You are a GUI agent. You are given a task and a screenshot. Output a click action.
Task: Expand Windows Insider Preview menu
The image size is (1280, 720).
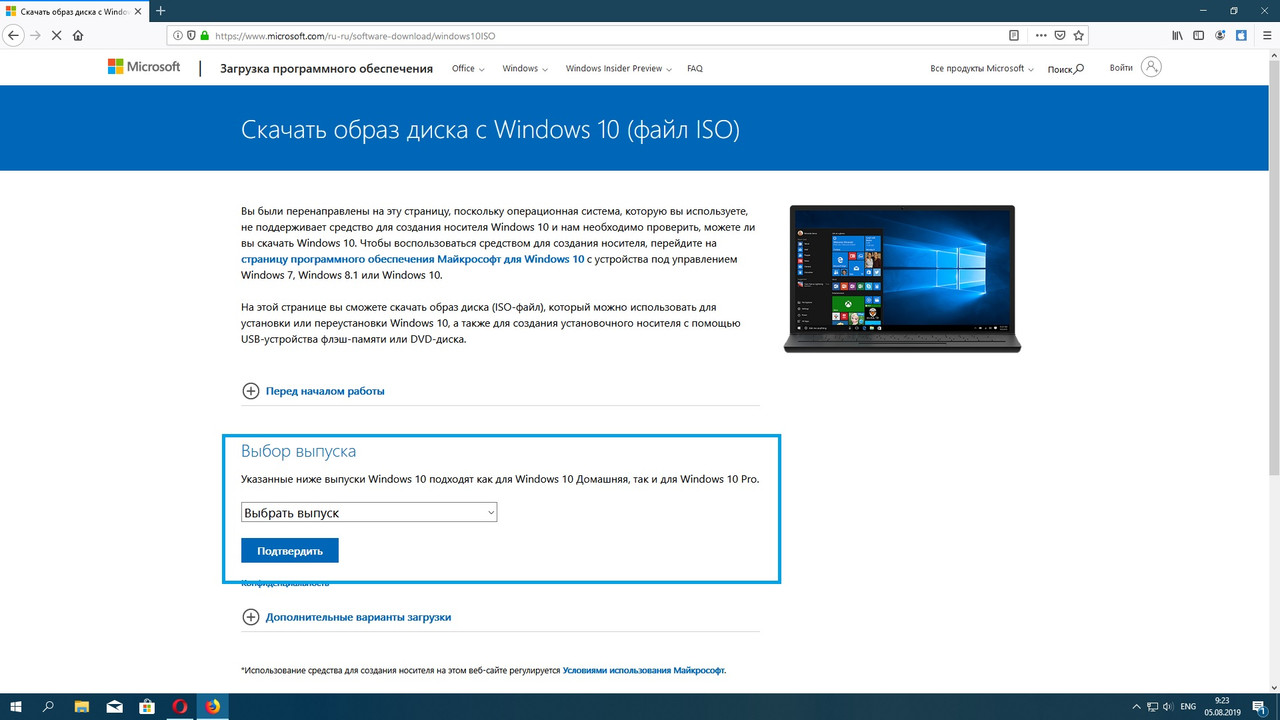pos(618,69)
